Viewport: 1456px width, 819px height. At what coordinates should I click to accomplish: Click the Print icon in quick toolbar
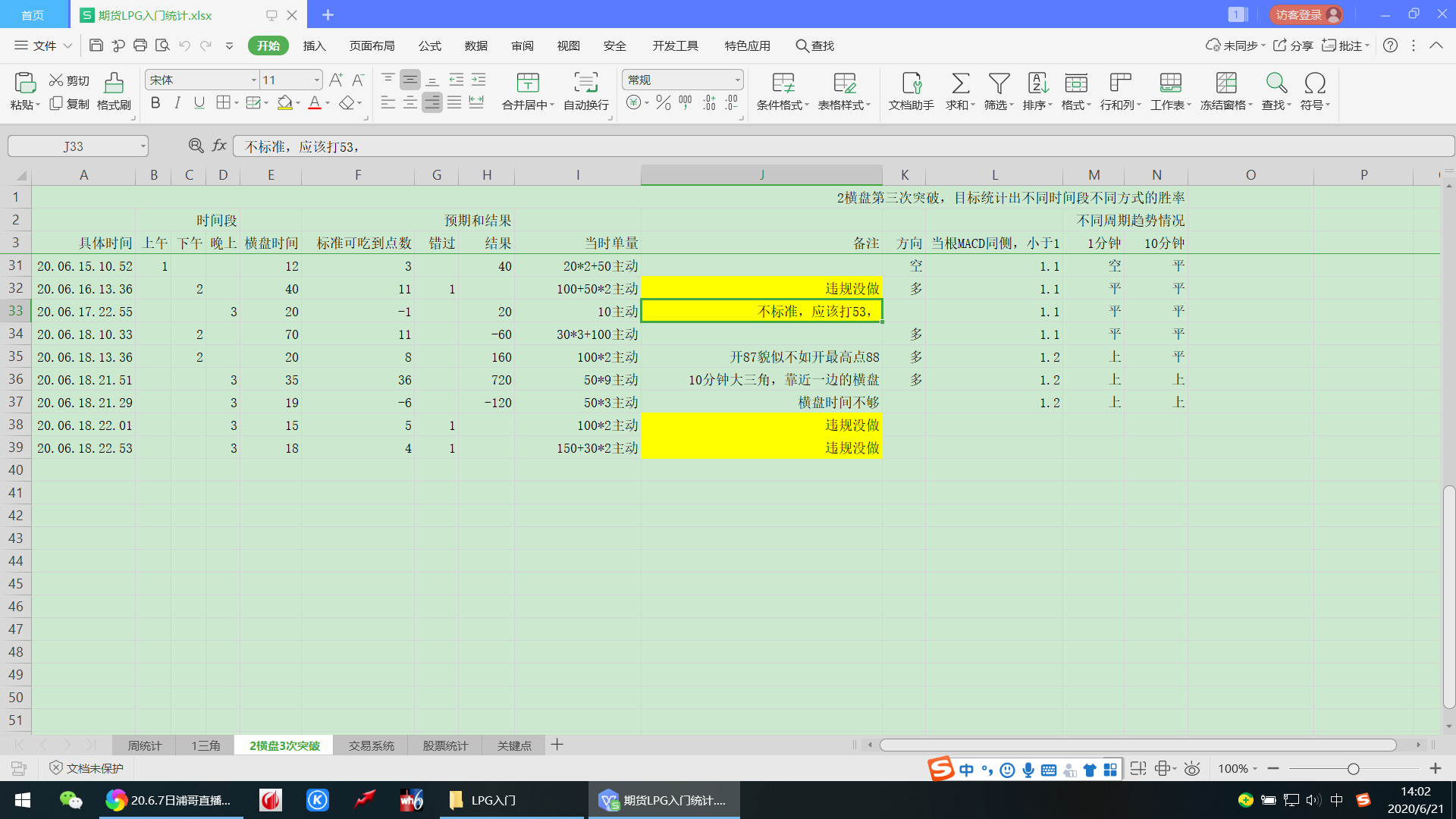140,45
